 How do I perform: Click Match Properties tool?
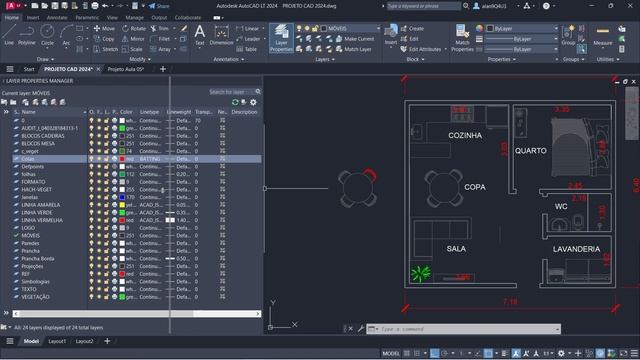pyautogui.click(x=462, y=38)
